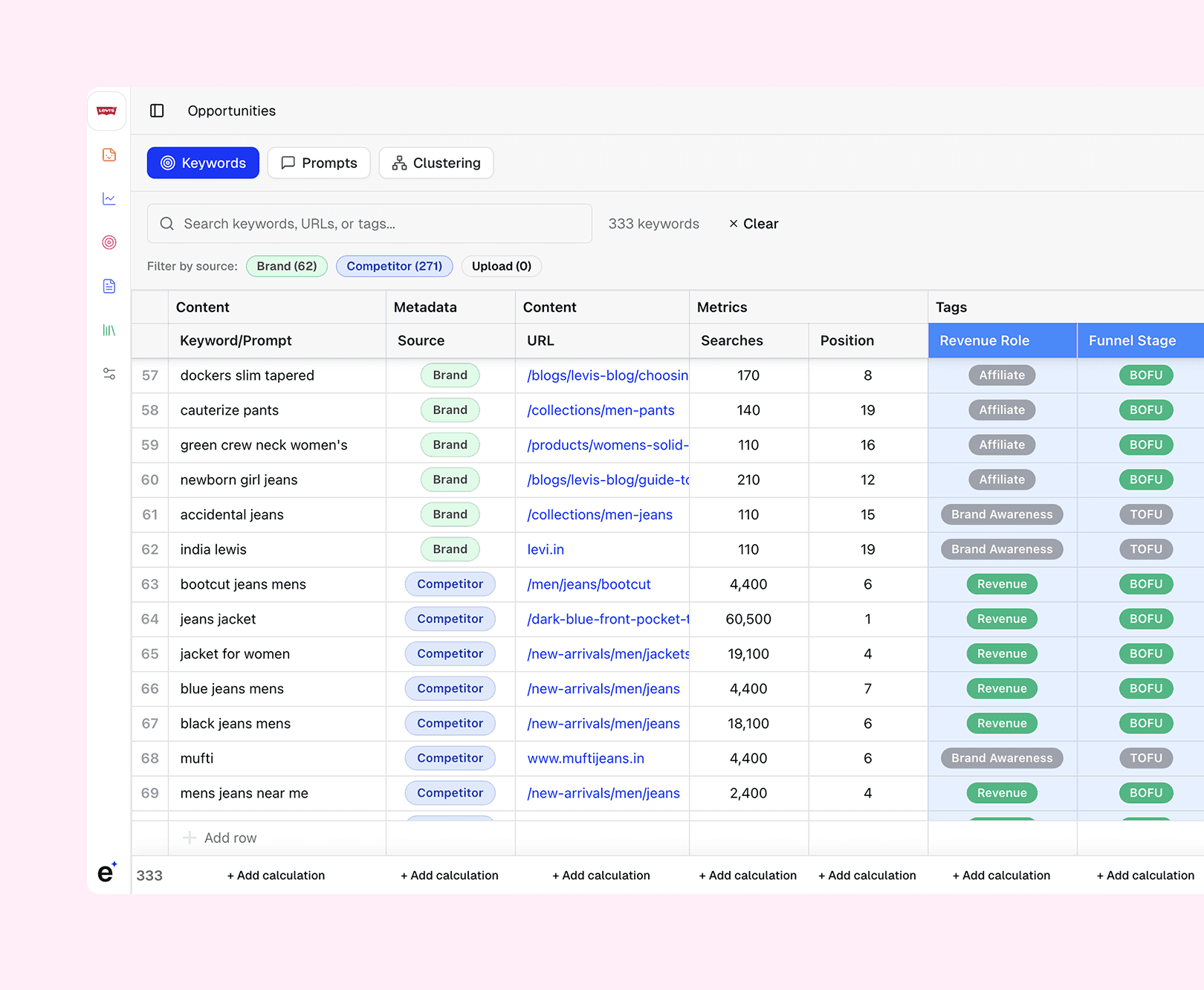This screenshot has width=1204, height=990.
Task: Add calculation under Funnel Stage column
Action: pyautogui.click(x=1145, y=876)
